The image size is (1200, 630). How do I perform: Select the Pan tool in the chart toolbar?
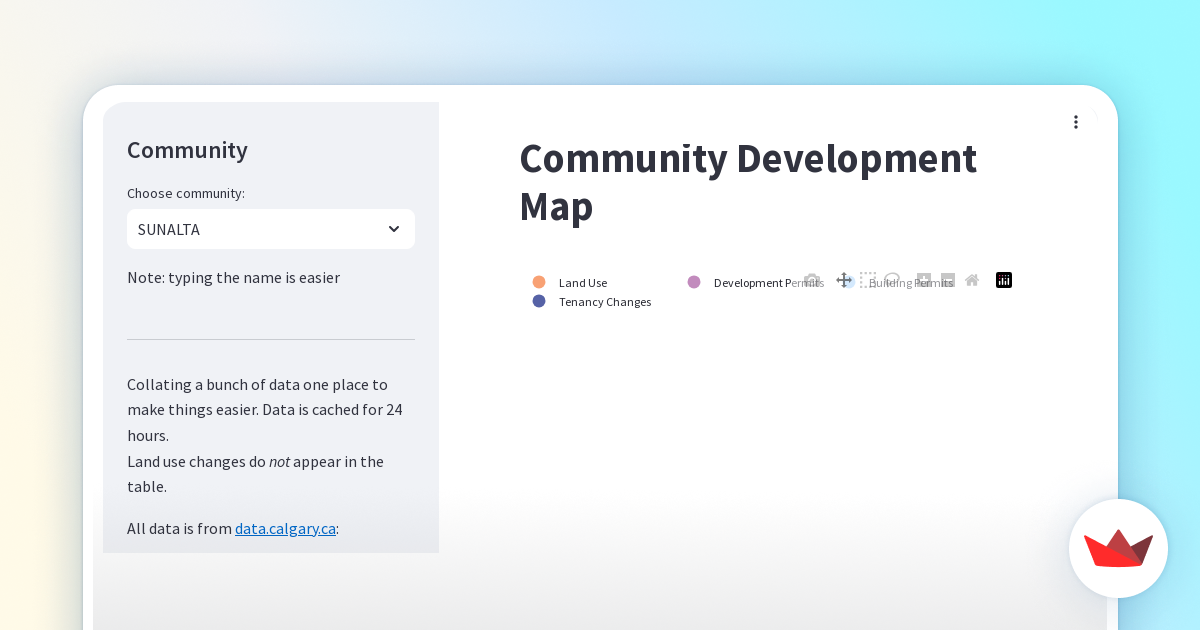(x=844, y=280)
